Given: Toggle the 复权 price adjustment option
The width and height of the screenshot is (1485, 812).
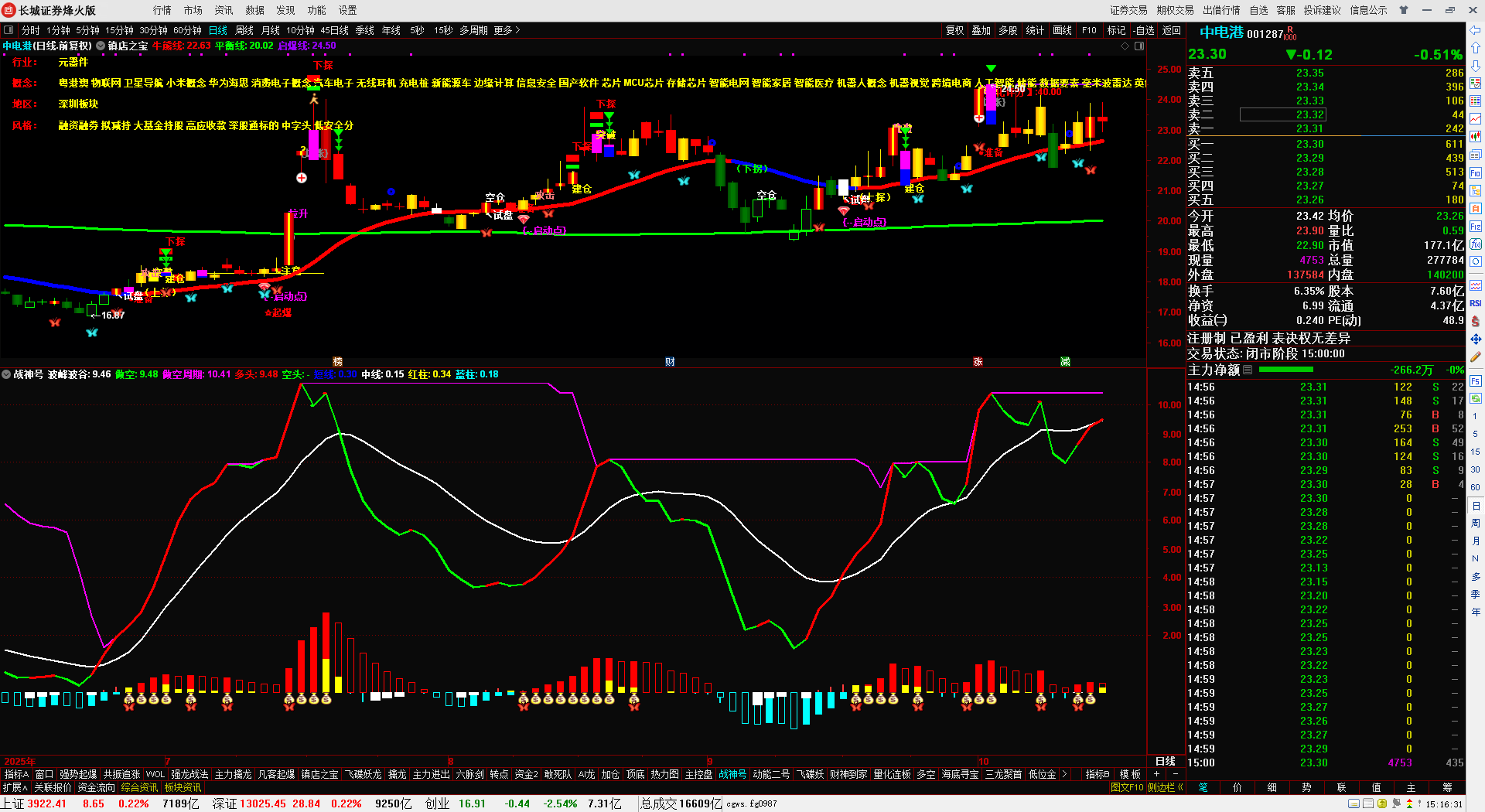Looking at the screenshot, I should pyautogui.click(x=955, y=30).
